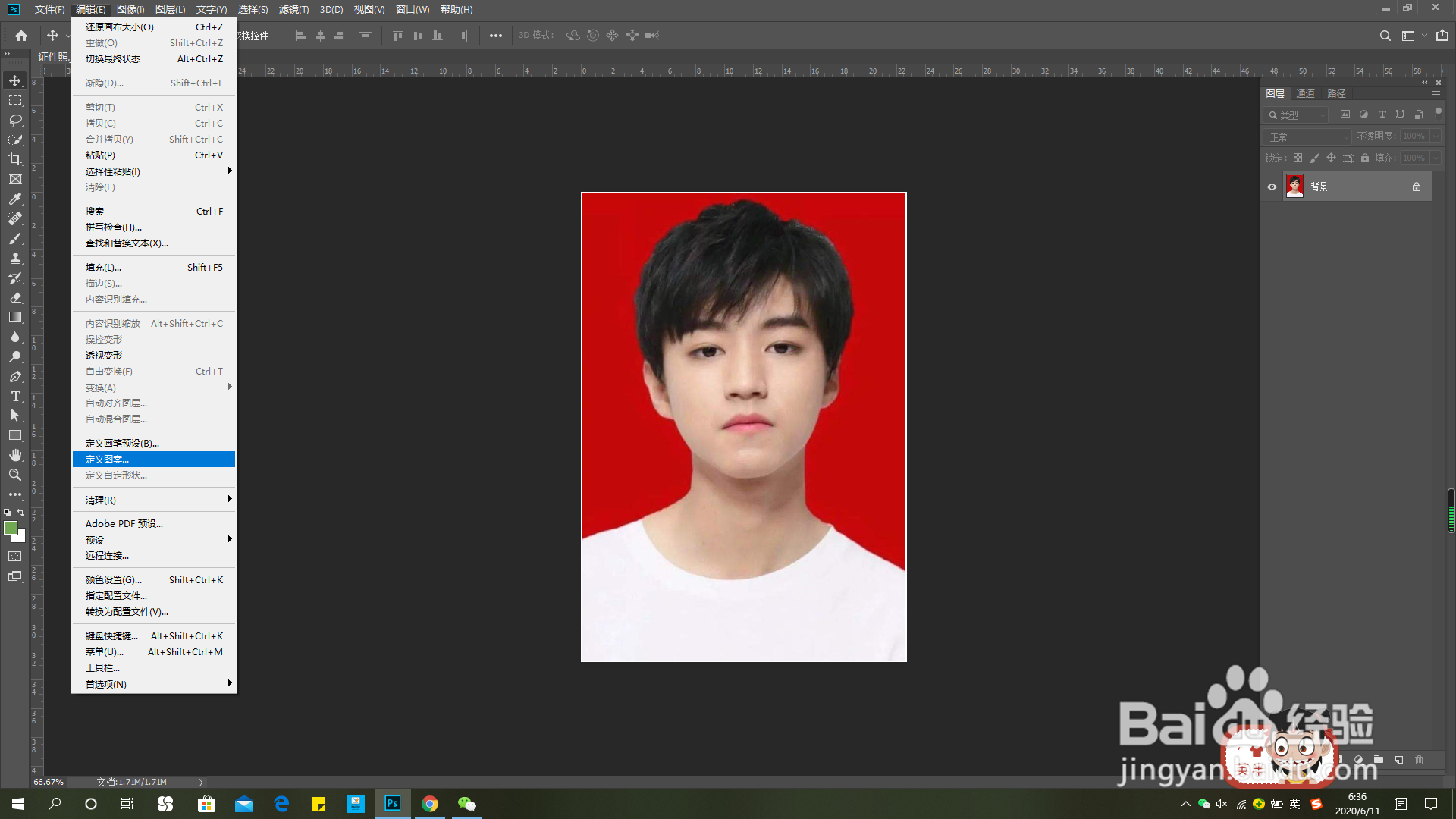The height and width of the screenshot is (819, 1456).
Task: Select the Horizontal Type tool
Action: click(15, 396)
